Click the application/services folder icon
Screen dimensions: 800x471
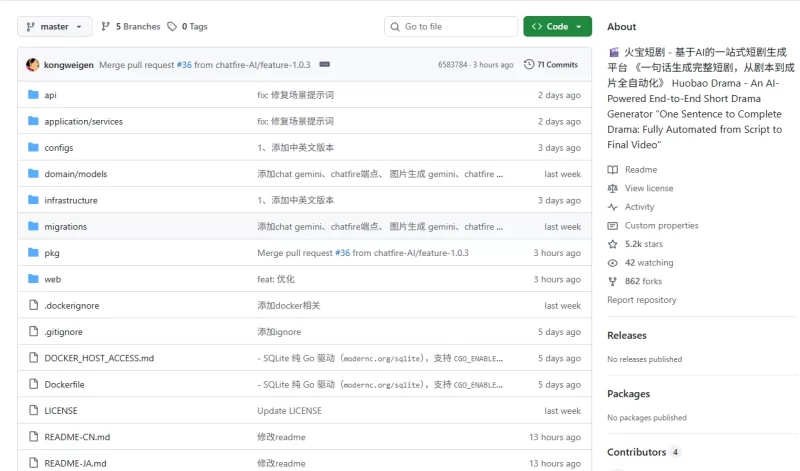click(33, 121)
